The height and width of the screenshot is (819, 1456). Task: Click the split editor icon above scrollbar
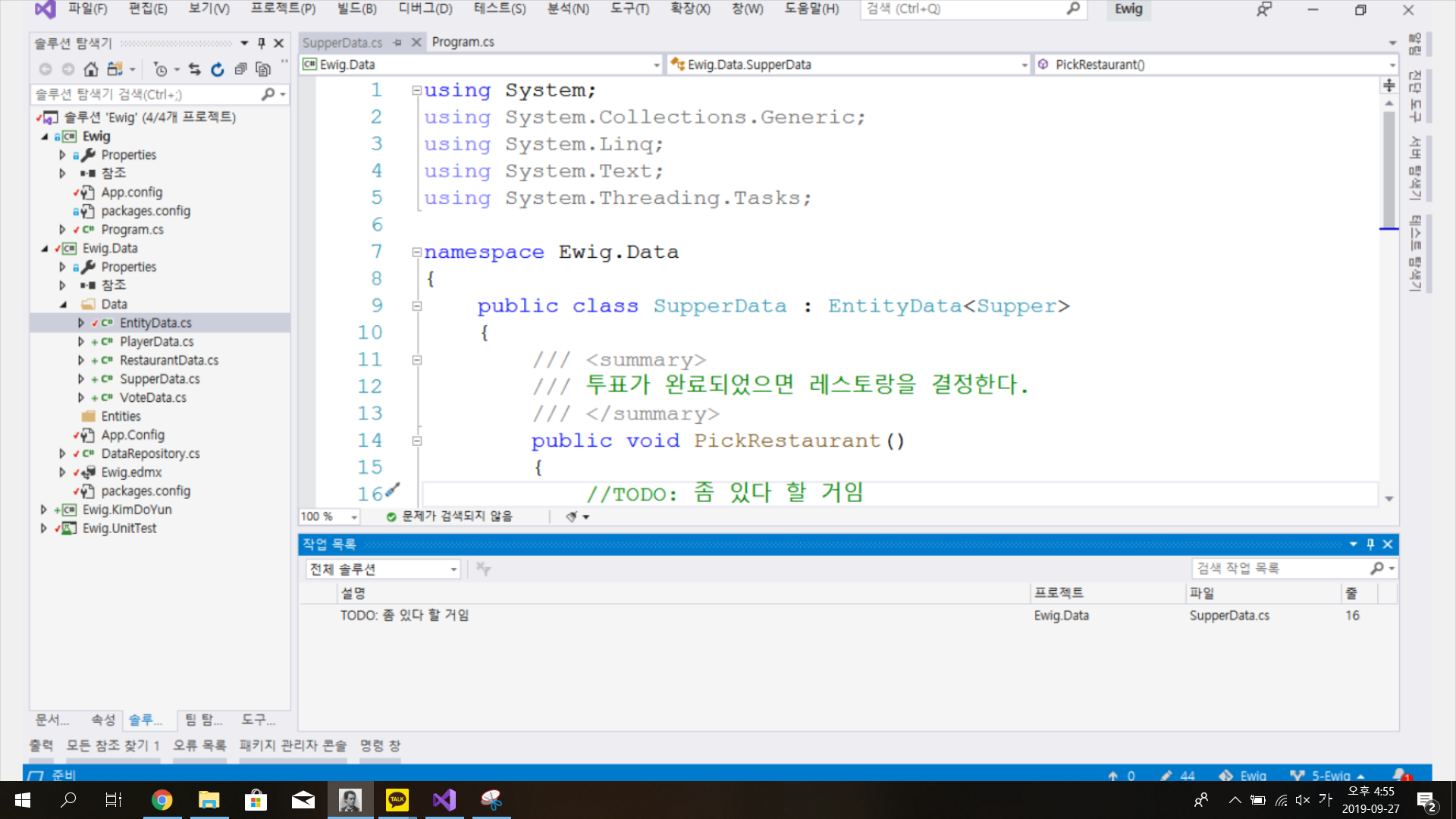click(x=1389, y=85)
